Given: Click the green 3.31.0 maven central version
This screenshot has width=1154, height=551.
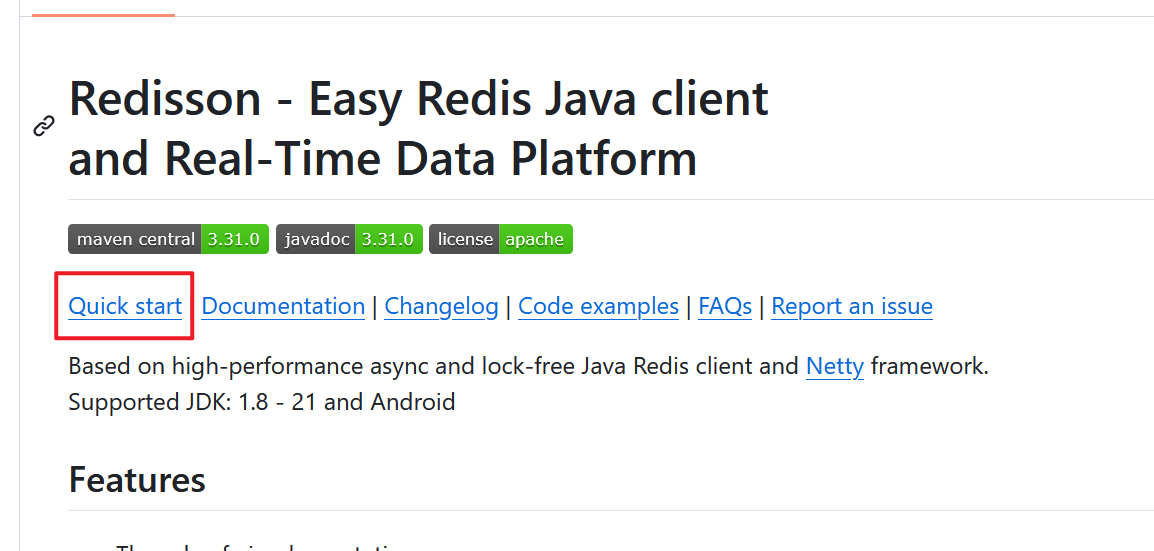Looking at the screenshot, I should click(234, 239).
